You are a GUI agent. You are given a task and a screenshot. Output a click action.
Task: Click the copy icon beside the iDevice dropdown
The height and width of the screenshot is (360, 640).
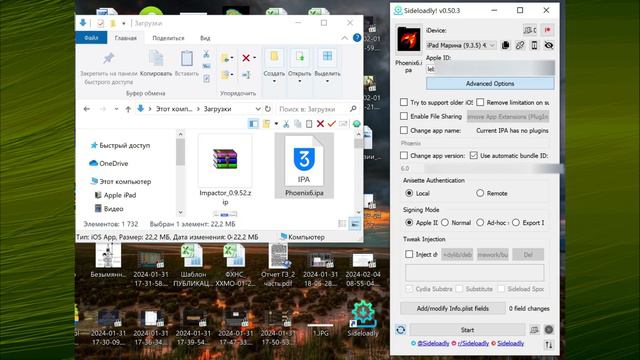[x=505, y=45]
